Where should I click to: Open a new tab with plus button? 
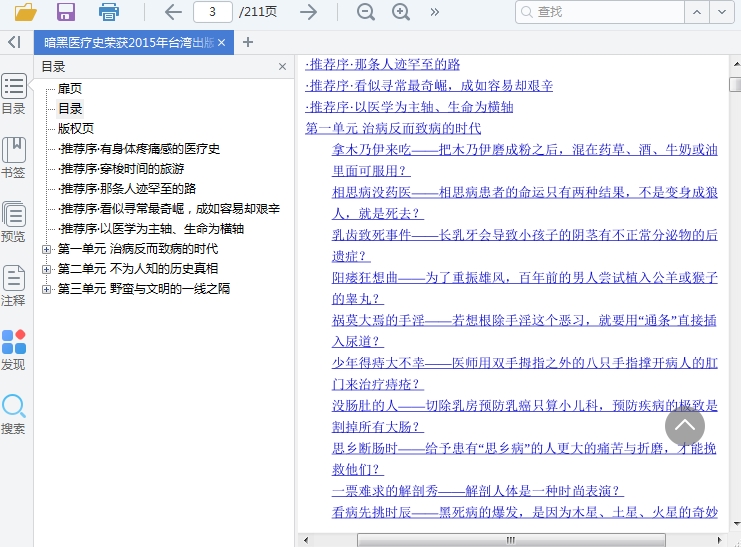(x=248, y=42)
